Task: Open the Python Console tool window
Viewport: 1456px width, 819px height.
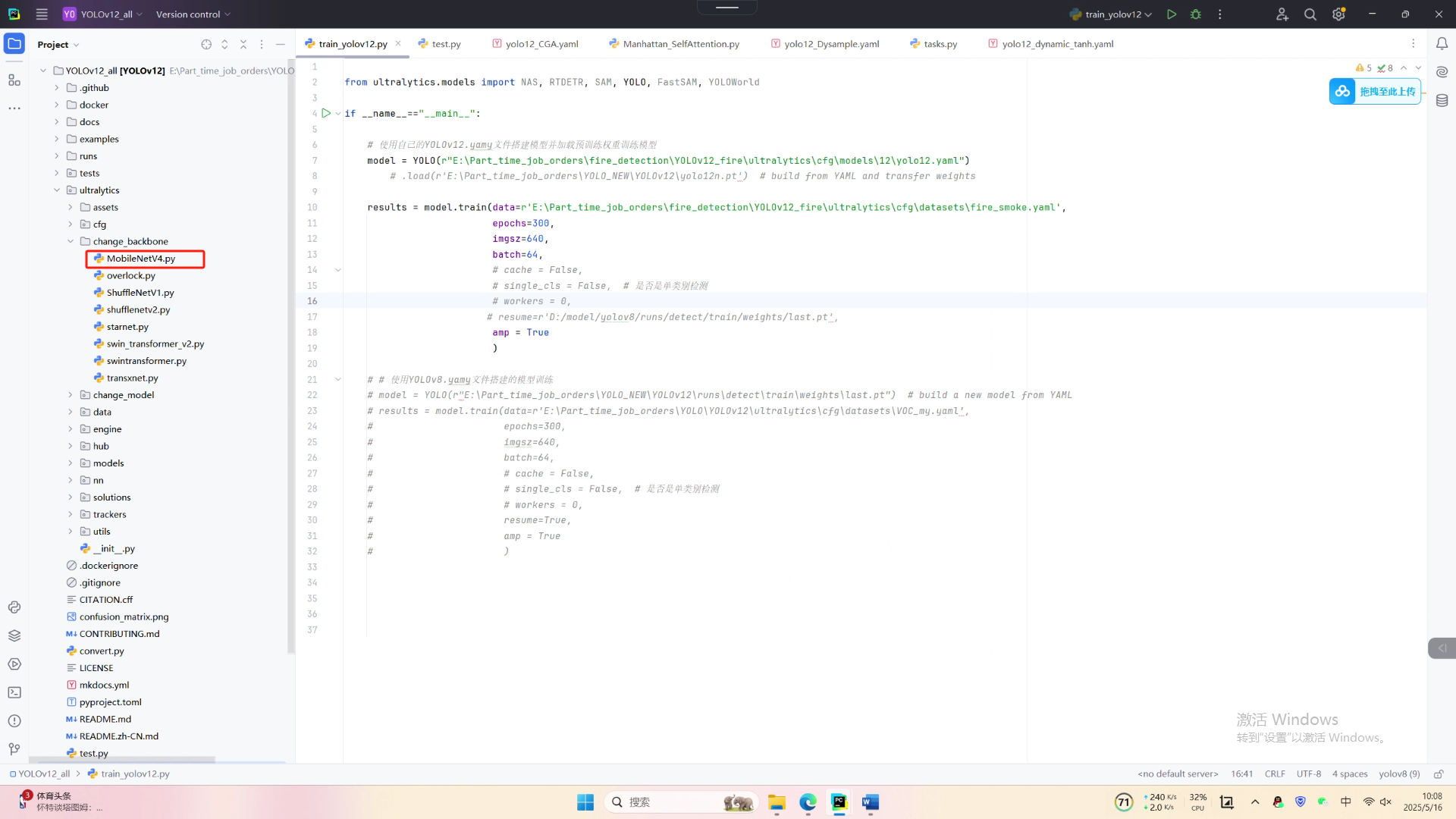Action: click(x=14, y=607)
